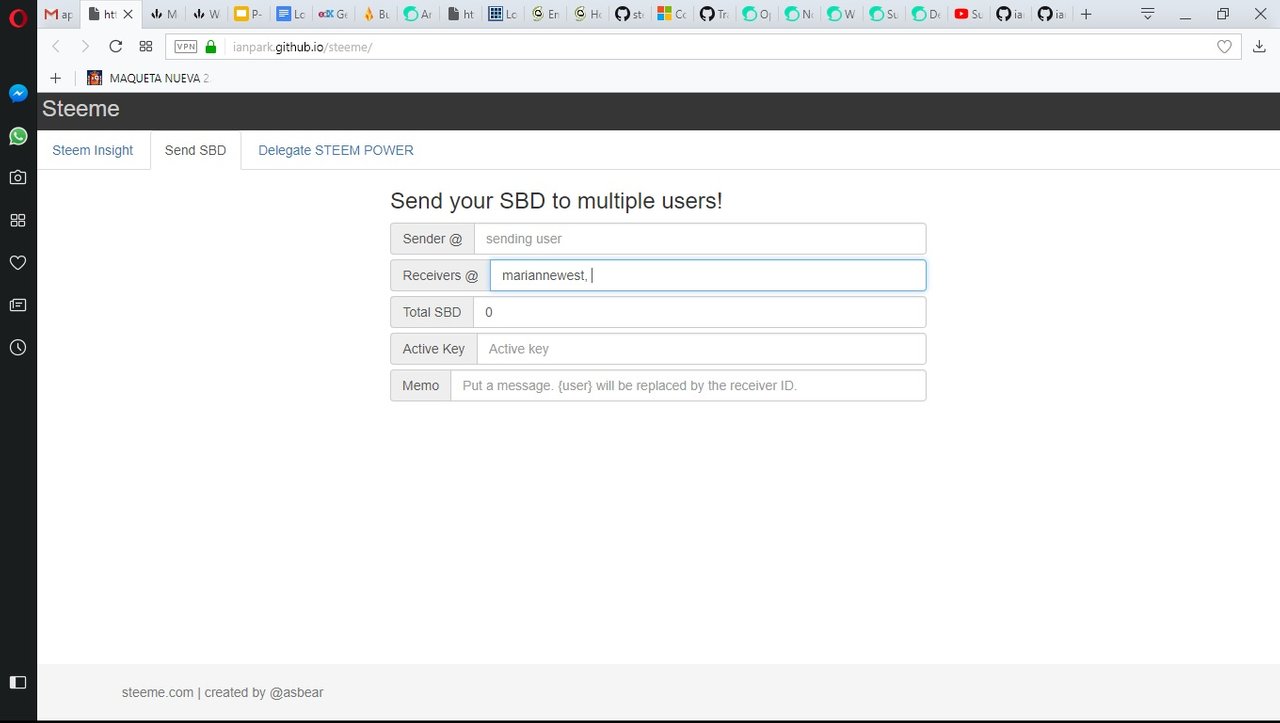Open the Steem Insight tab
Viewport: 1280px width, 723px height.
pyautogui.click(x=93, y=150)
